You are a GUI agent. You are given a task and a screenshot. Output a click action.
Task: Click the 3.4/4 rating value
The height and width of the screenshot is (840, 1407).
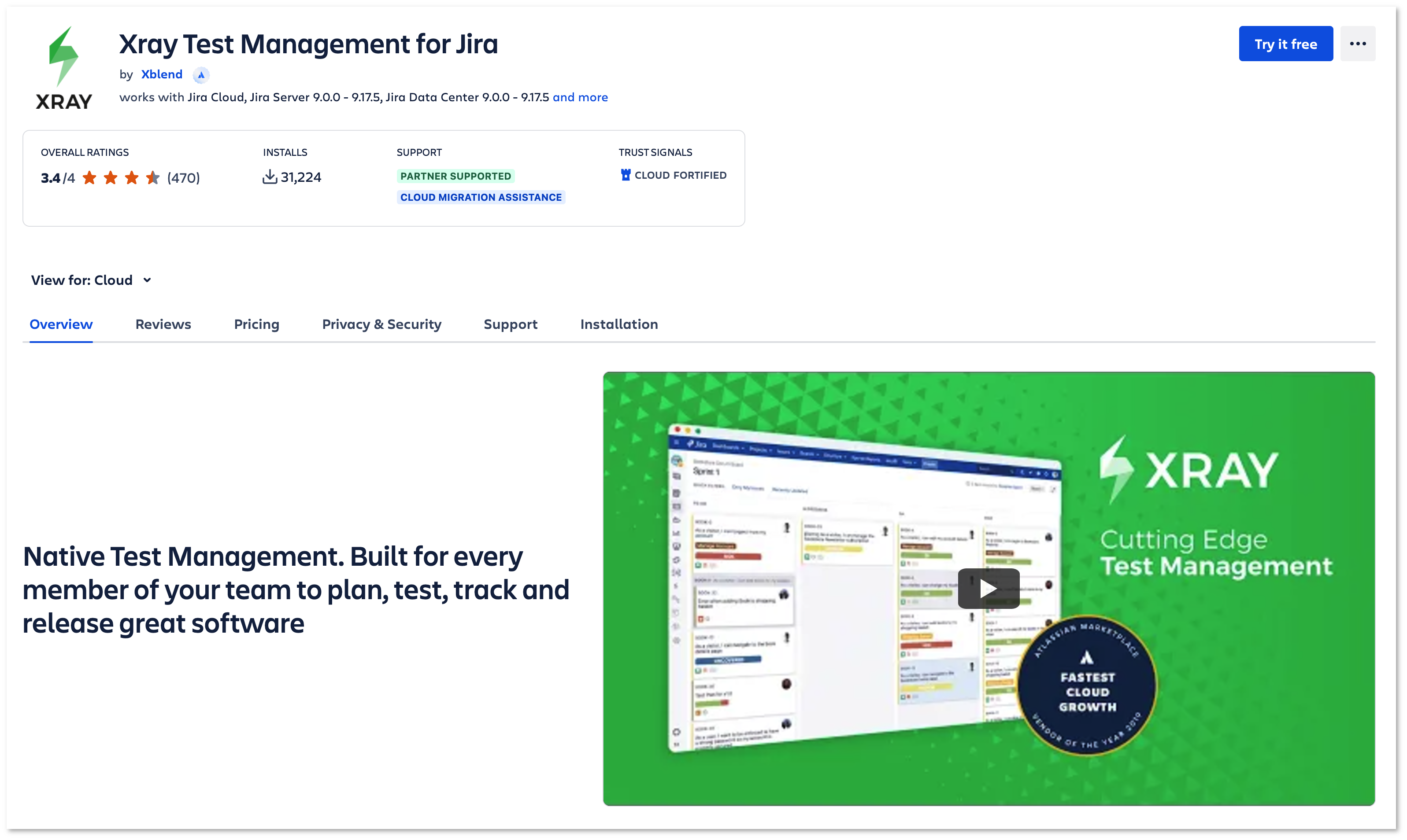click(58, 178)
